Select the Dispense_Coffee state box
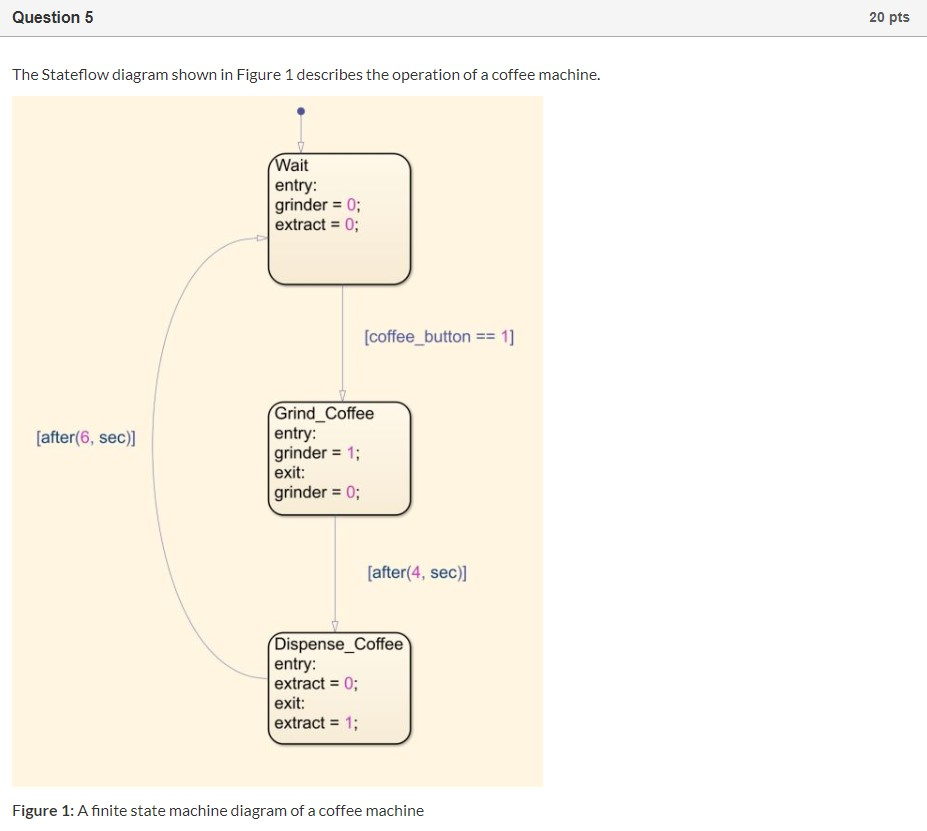The image size is (927, 831). (x=339, y=689)
